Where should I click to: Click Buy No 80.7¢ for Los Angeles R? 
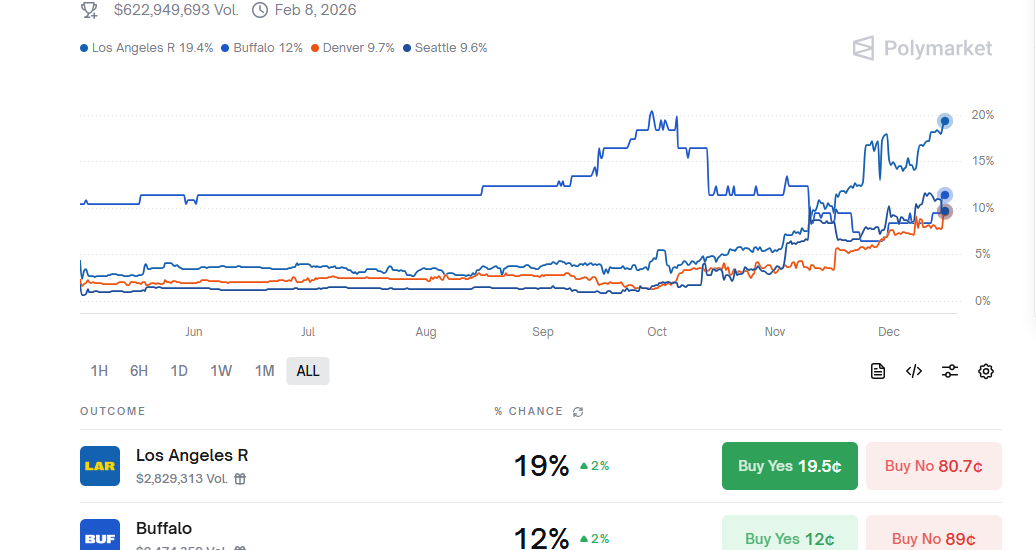(933, 466)
